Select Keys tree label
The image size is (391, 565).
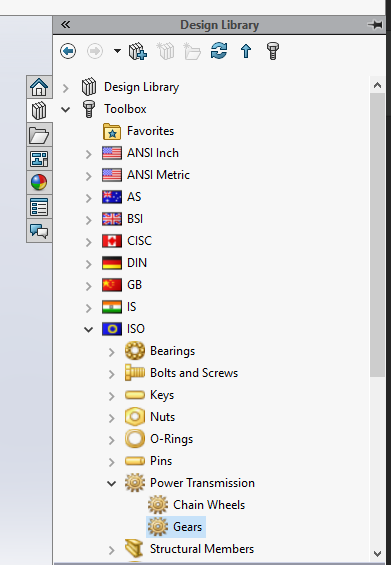pos(162,395)
